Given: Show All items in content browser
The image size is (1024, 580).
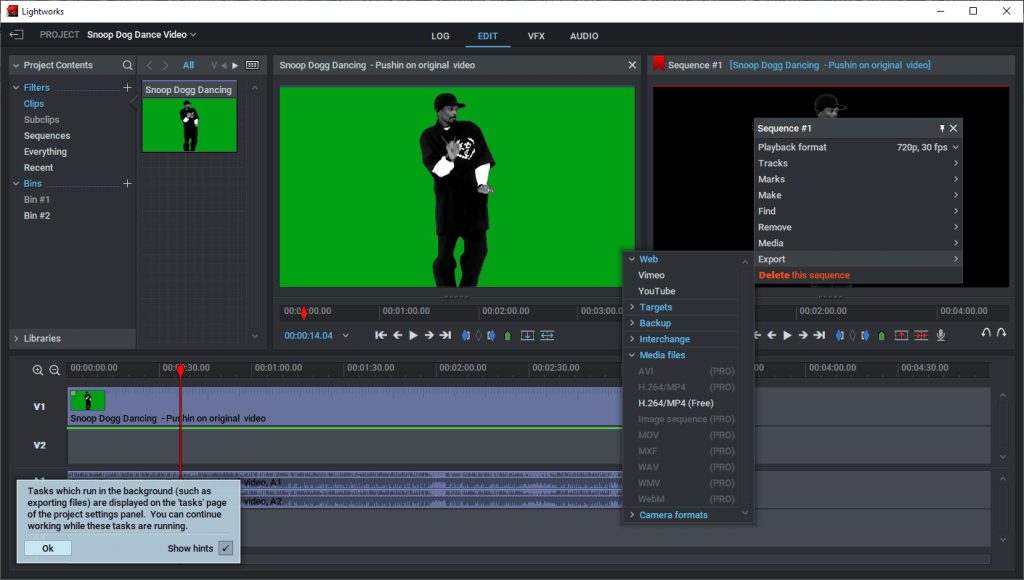Looking at the screenshot, I should [x=188, y=65].
